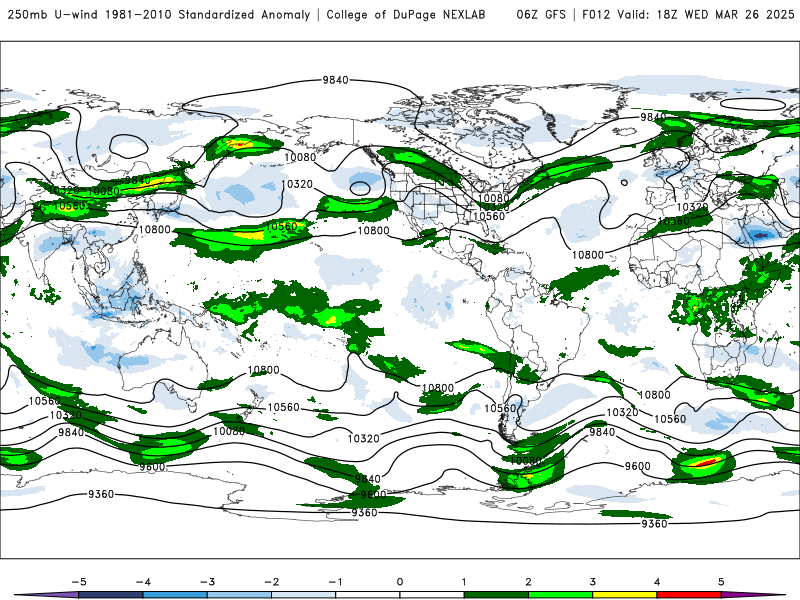Click the '5' colorbar tick label
This screenshot has width=800, height=600.
click(x=721, y=582)
